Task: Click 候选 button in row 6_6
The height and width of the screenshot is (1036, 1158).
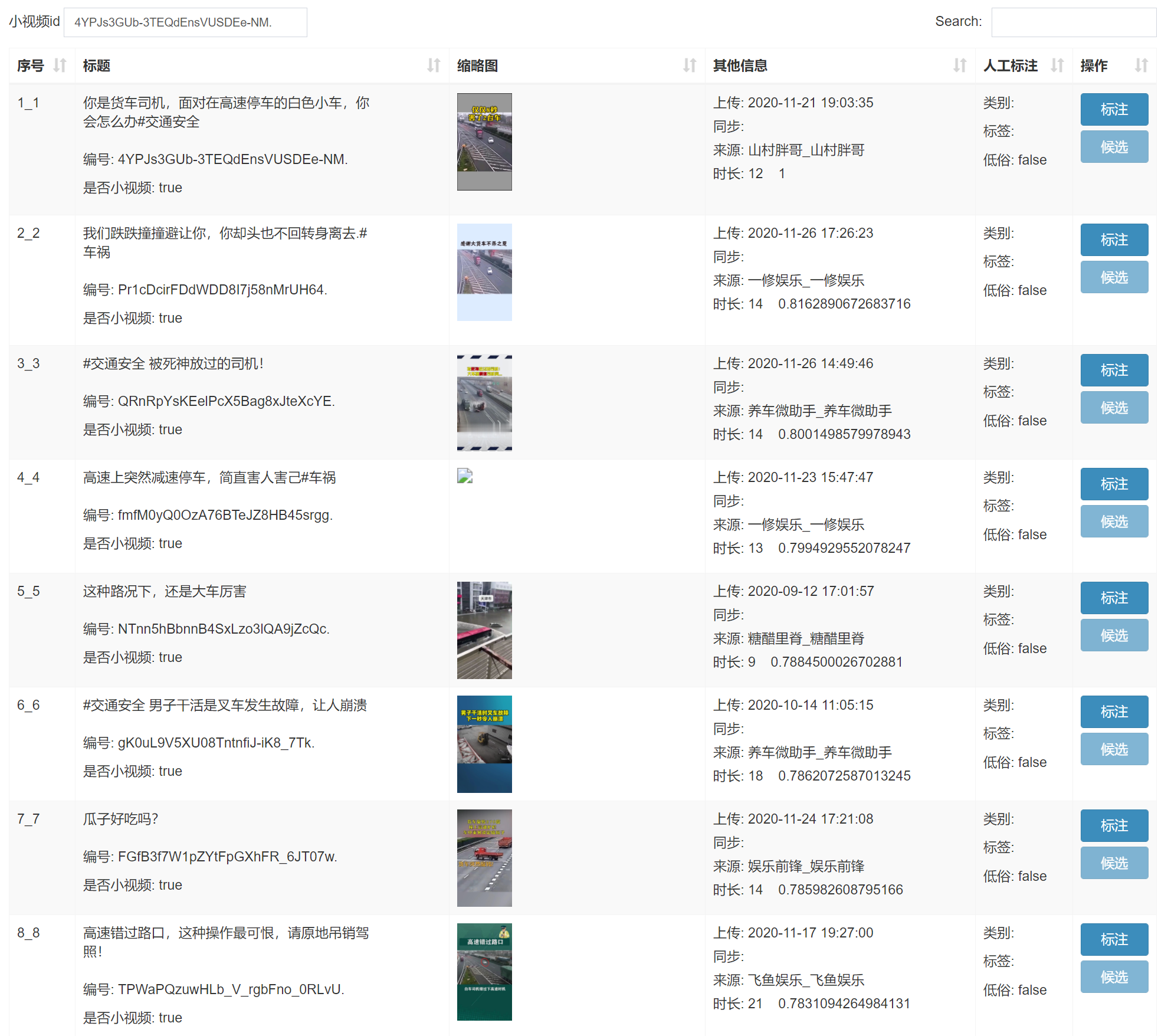Action: pos(1114,749)
